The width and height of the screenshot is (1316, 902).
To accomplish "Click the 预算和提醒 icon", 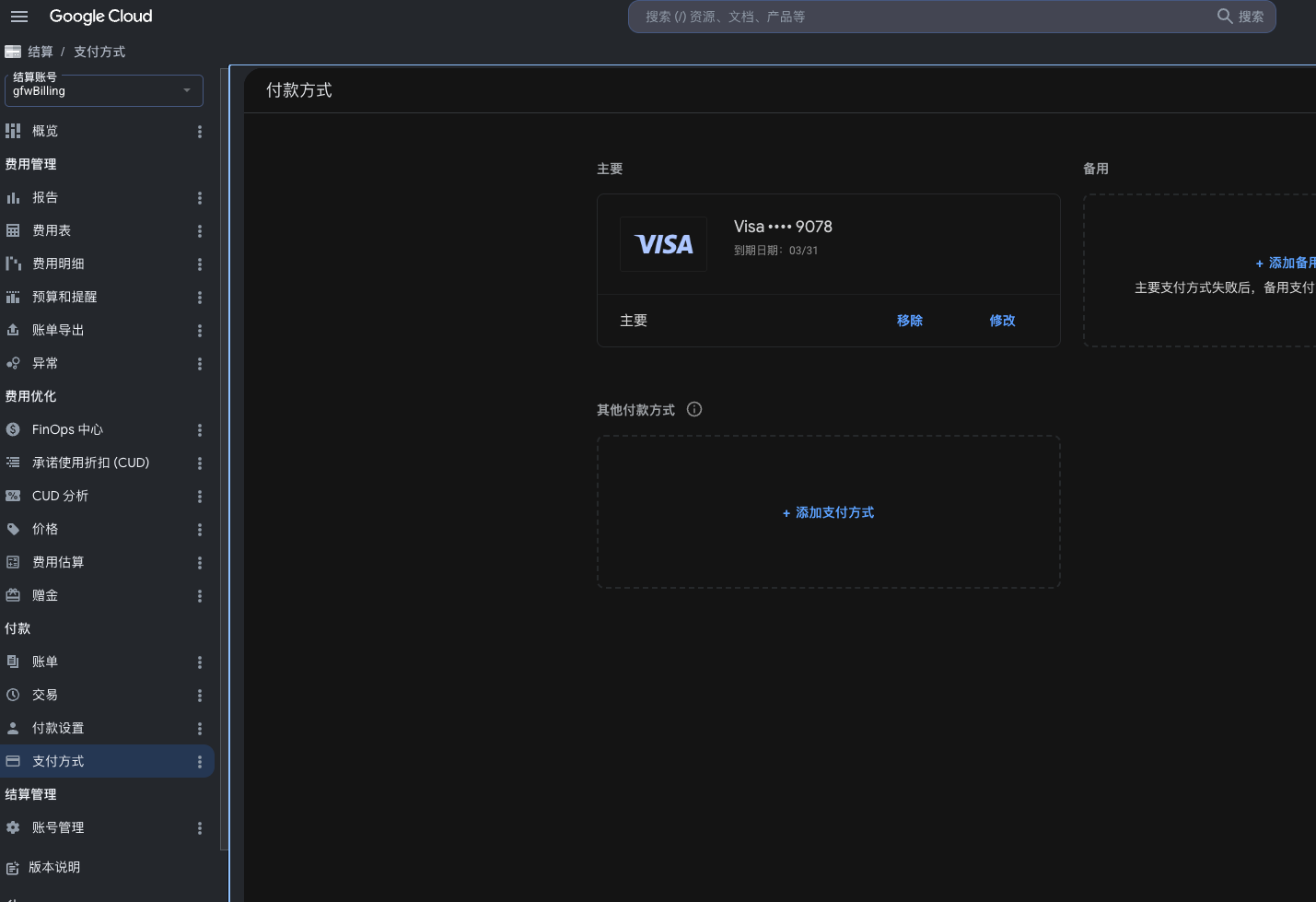I will tap(13, 297).
